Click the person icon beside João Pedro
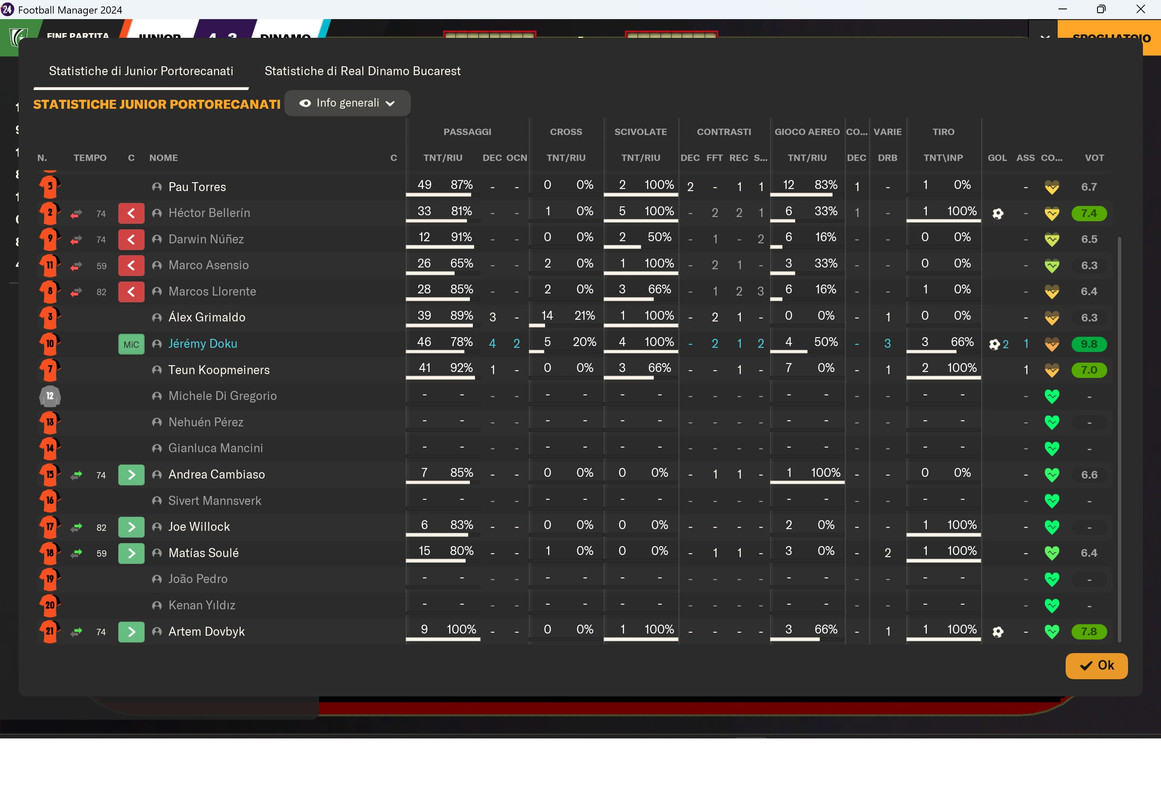This screenshot has width=1161, height=800. [157, 579]
